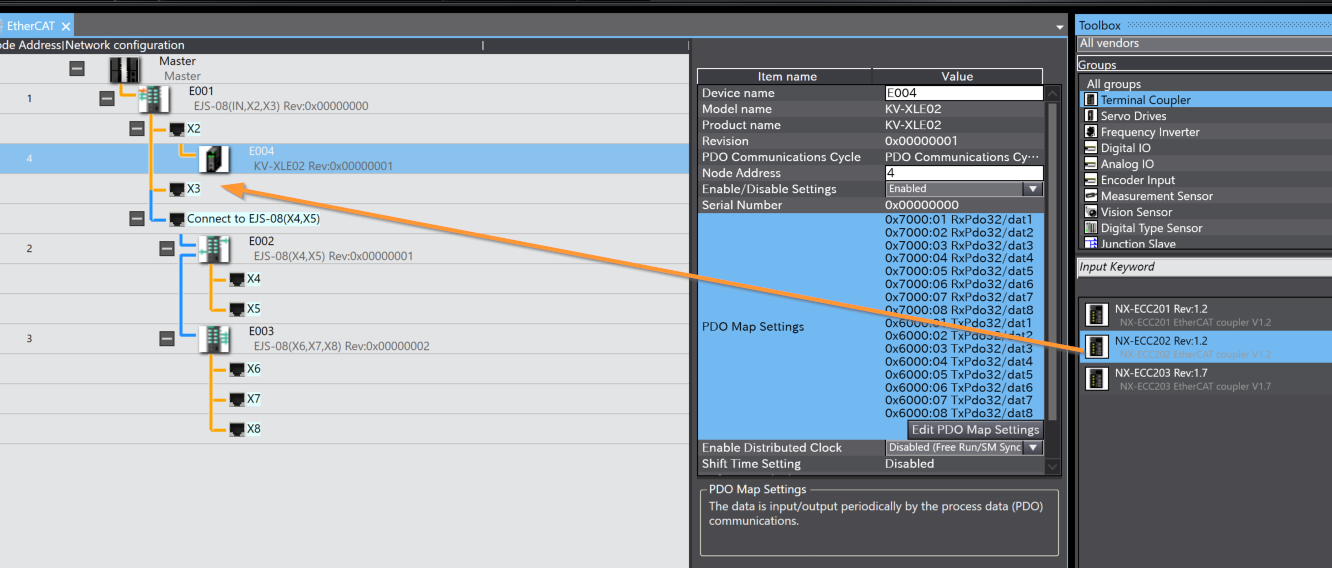Collapse the Master tree node
Viewport: 1332px width, 568px height.
coord(77,69)
